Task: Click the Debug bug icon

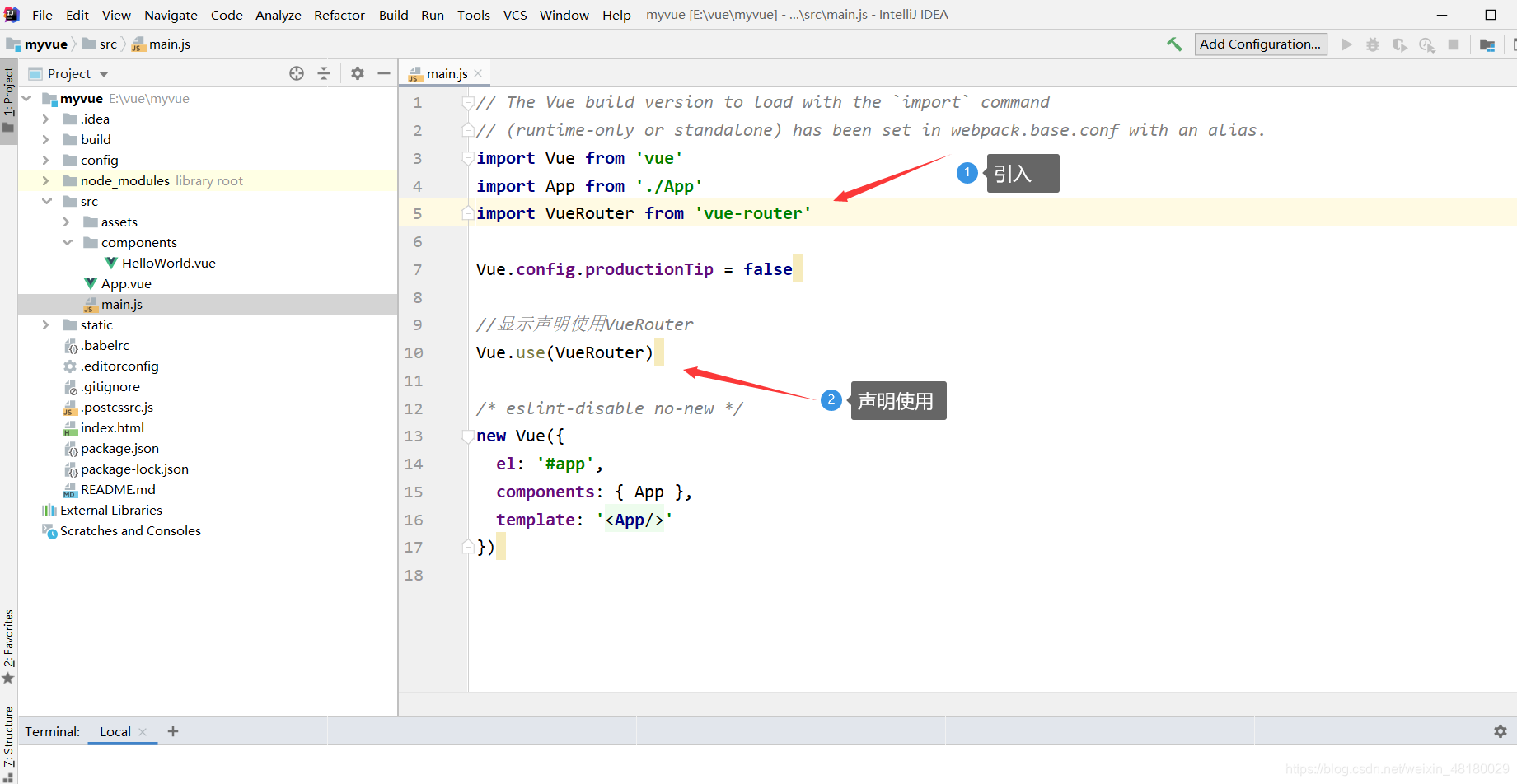Action: pyautogui.click(x=1373, y=44)
